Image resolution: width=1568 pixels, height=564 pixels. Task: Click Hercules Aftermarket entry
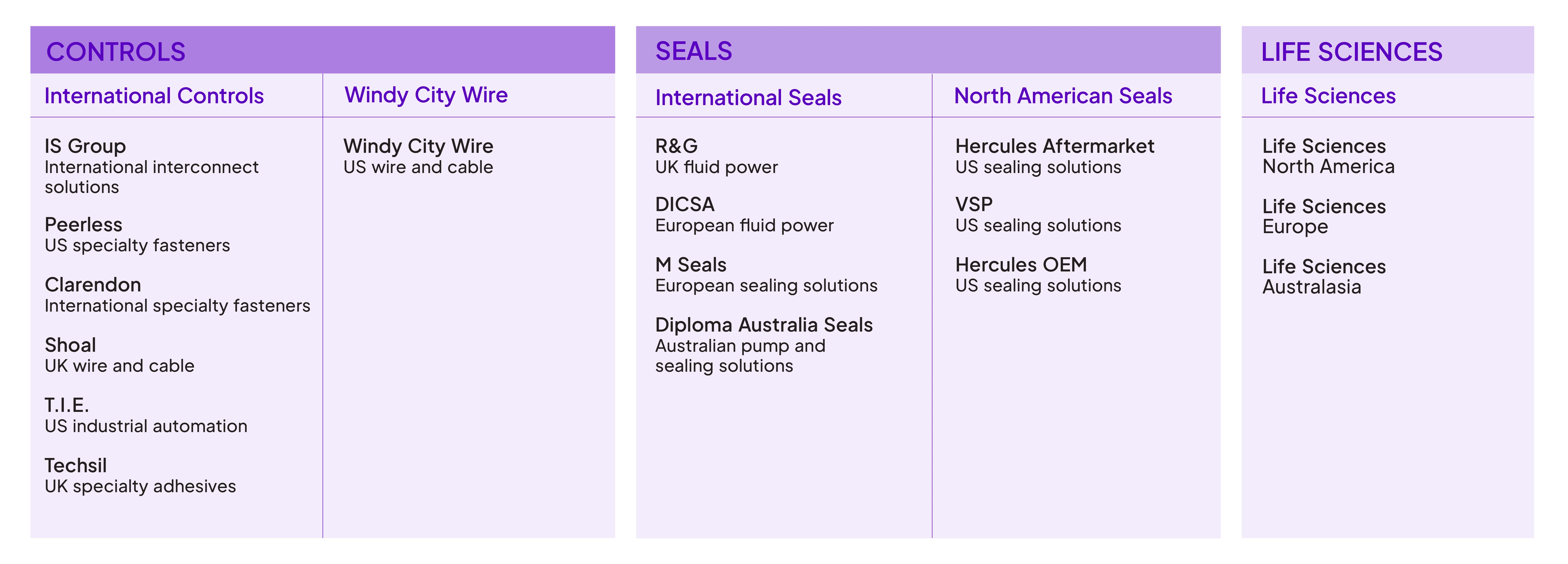(1054, 156)
